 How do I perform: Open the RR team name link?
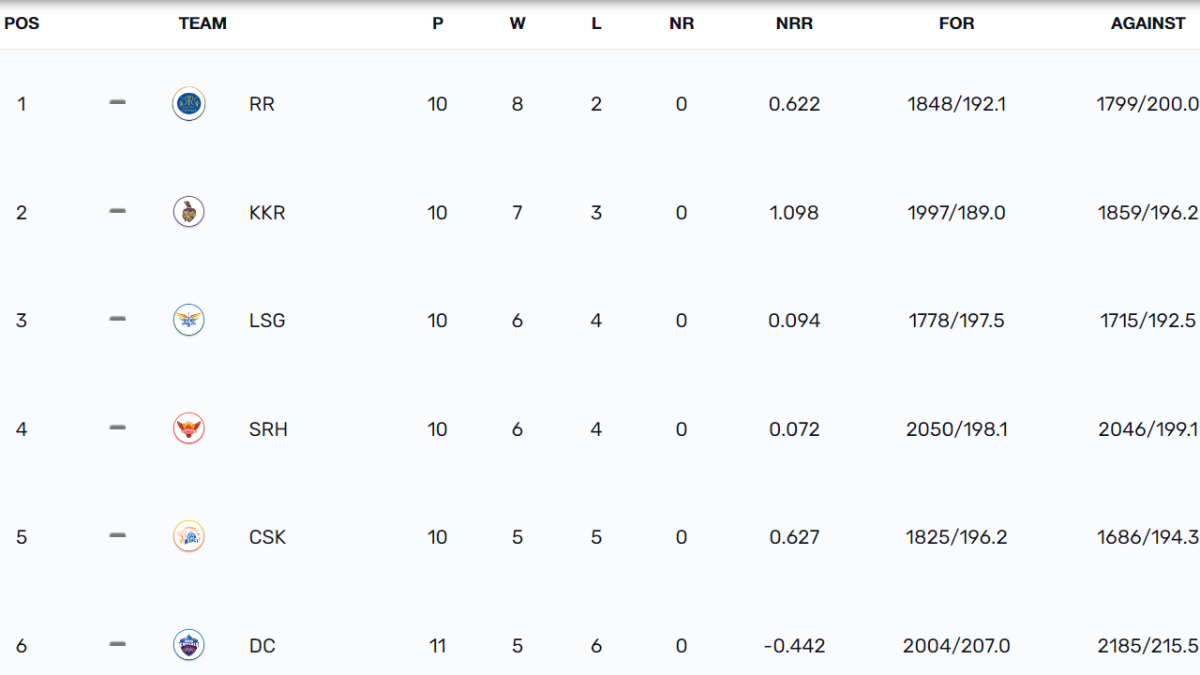click(262, 104)
